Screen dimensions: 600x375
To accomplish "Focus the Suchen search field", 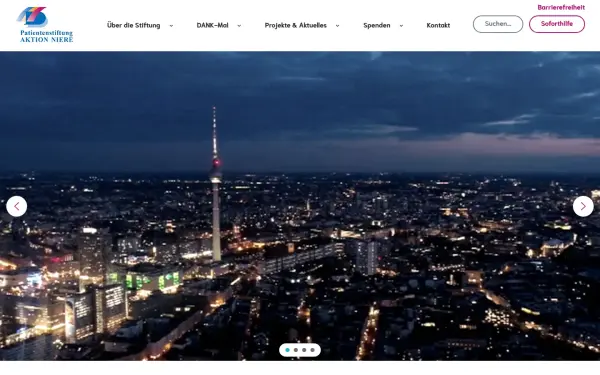I will pos(498,24).
